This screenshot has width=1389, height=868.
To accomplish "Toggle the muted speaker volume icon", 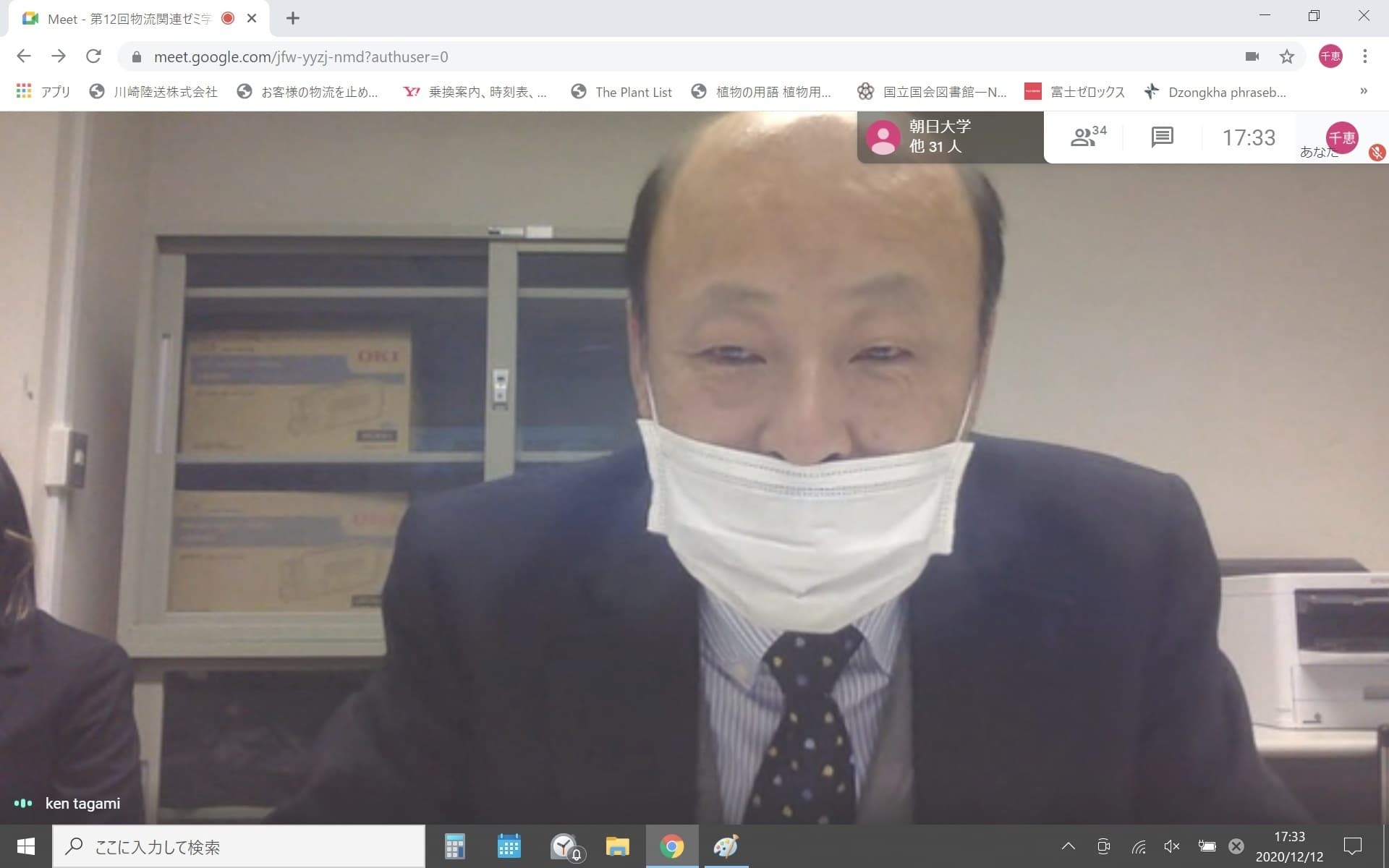I will pos(1172,846).
